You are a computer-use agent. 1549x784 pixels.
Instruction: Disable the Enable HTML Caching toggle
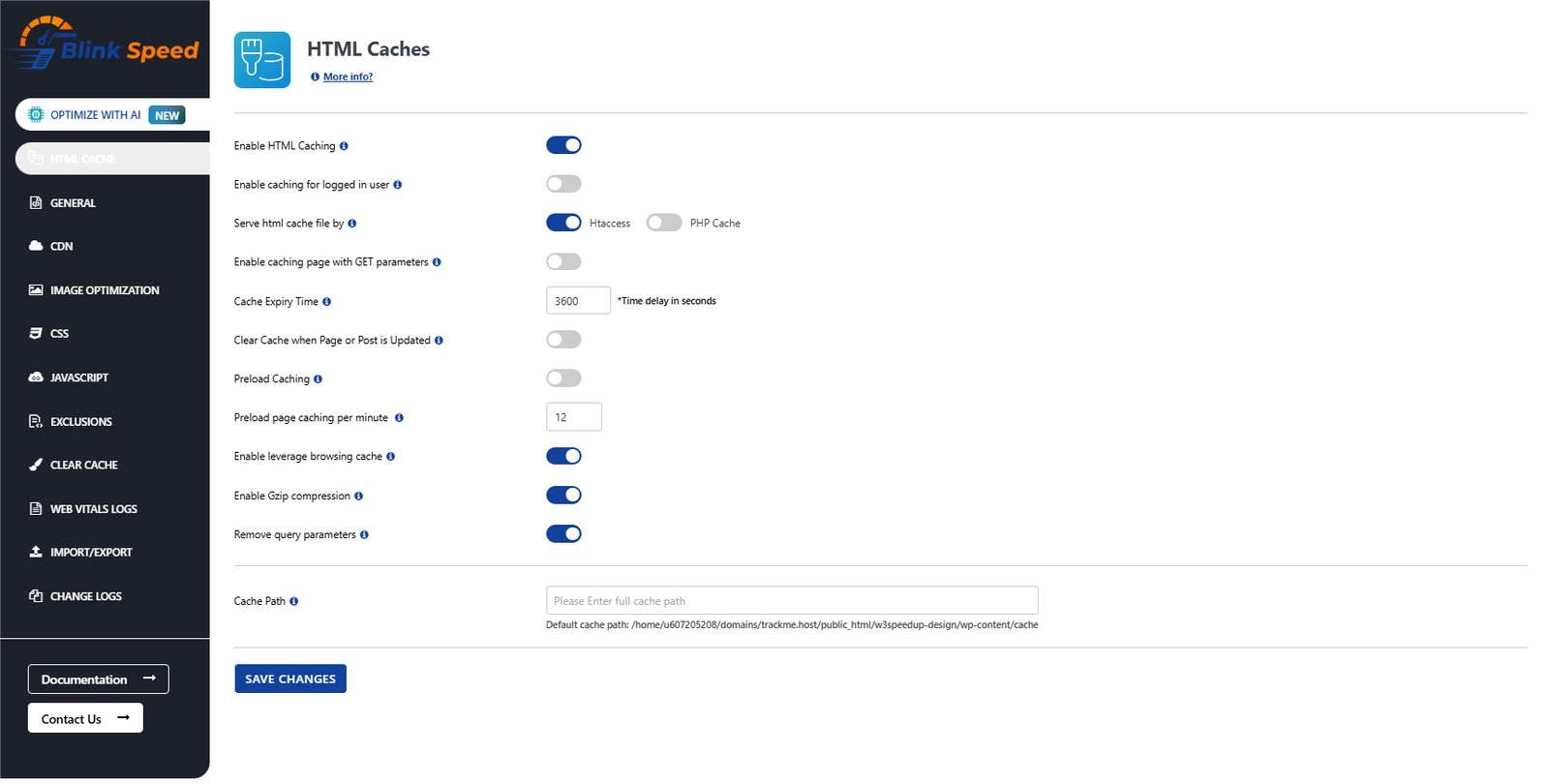click(563, 145)
